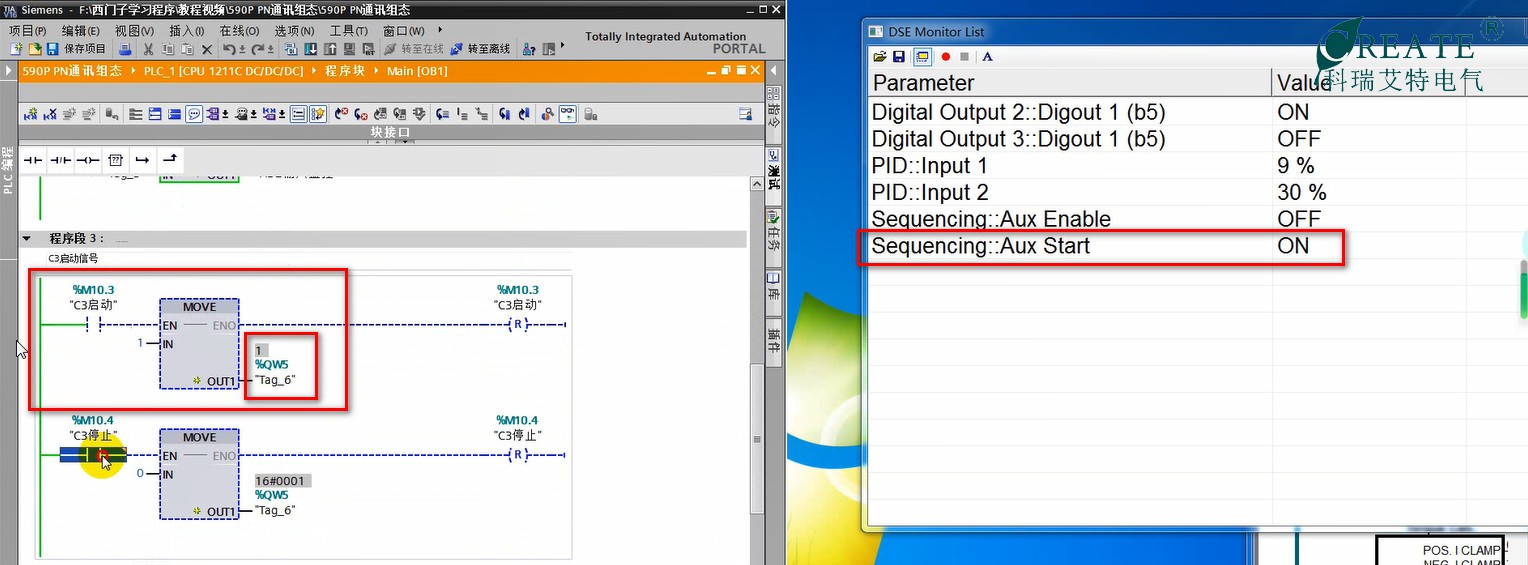This screenshot has height=565, width=1528.
Task: Click the 9 % value cell
Action: click(1370, 165)
